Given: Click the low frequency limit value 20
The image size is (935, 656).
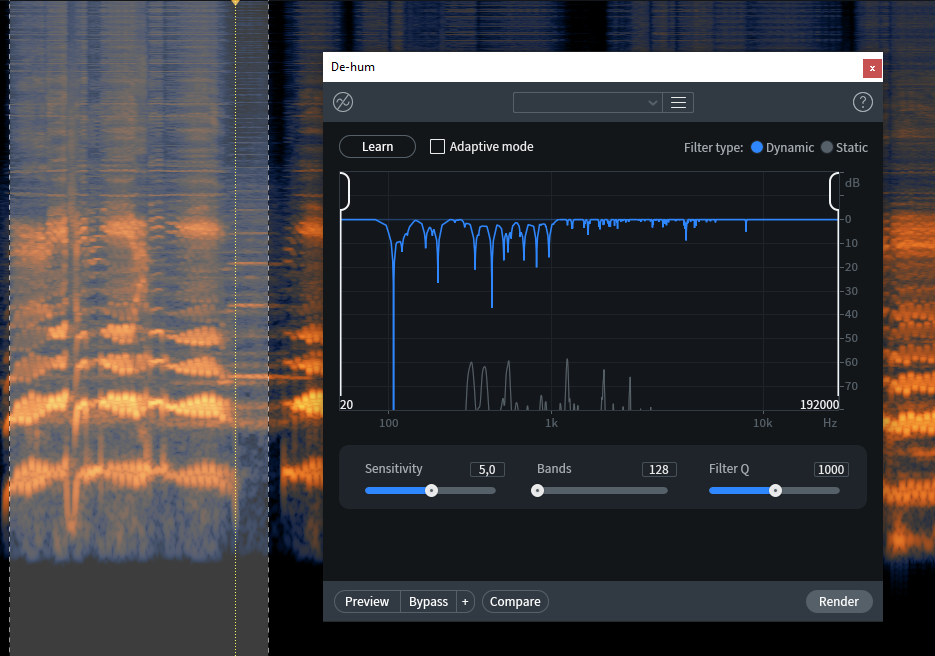Looking at the screenshot, I should [x=346, y=404].
